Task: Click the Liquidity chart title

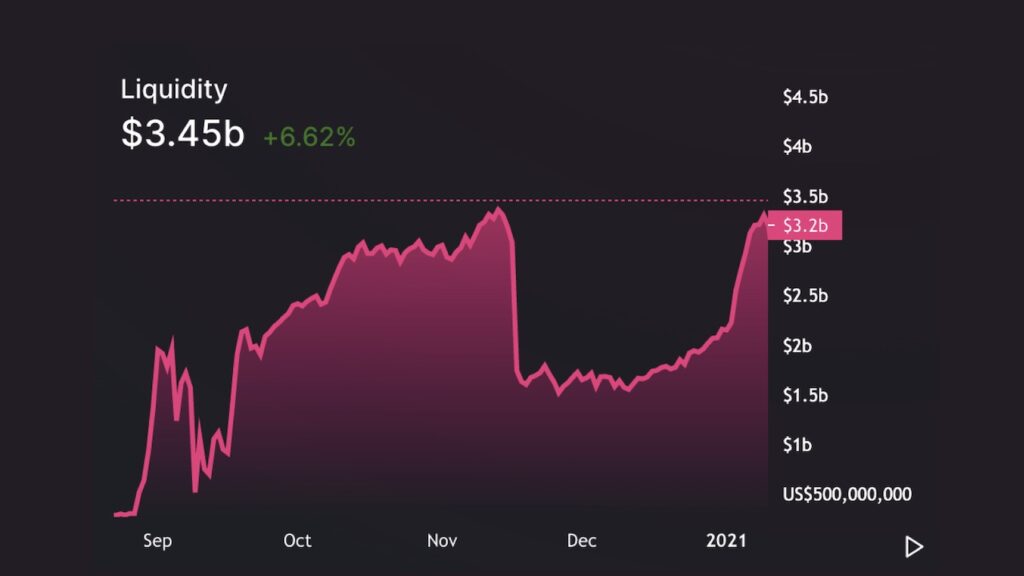Action: click(174, 89)
